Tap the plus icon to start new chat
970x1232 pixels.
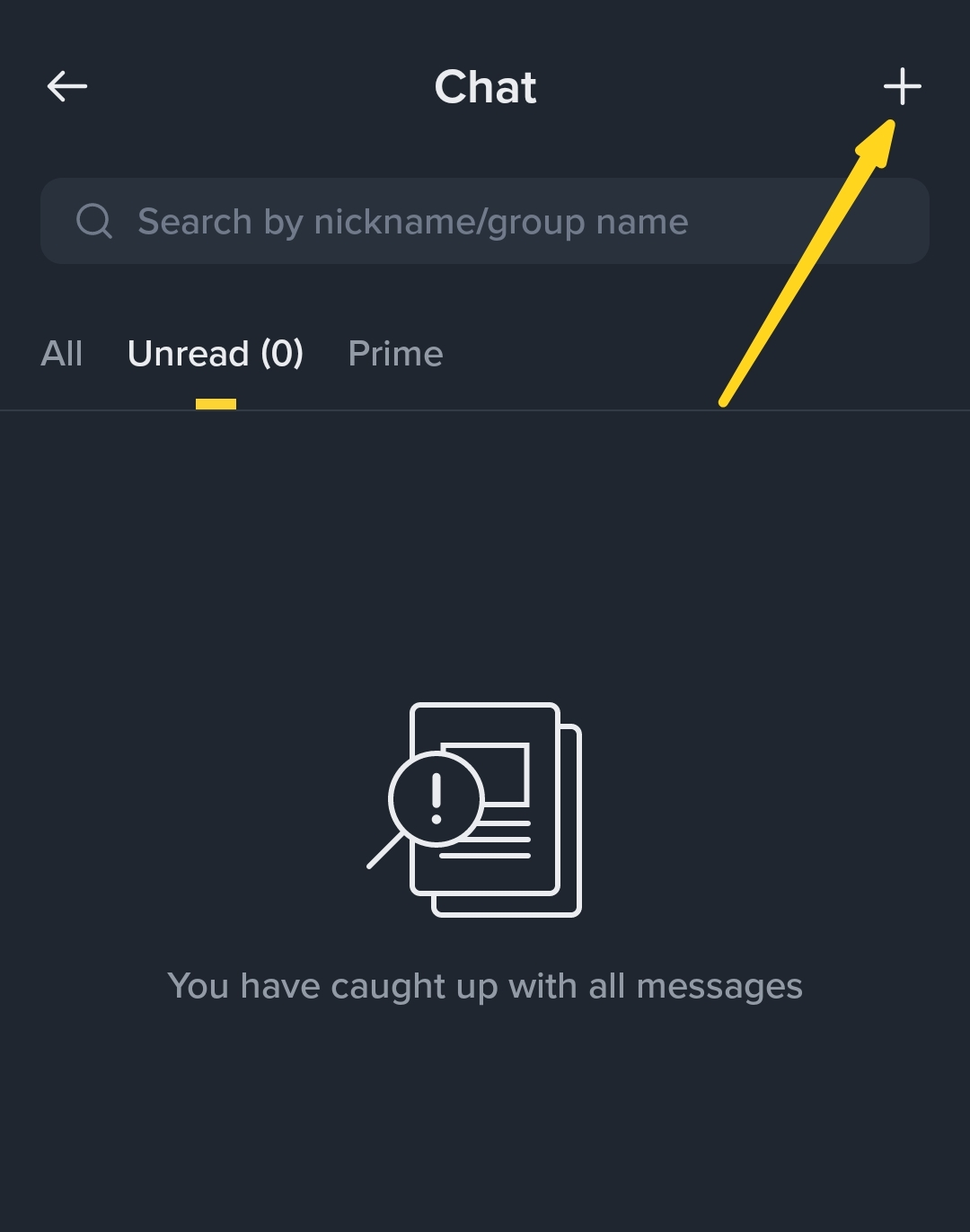click(902, 87)
